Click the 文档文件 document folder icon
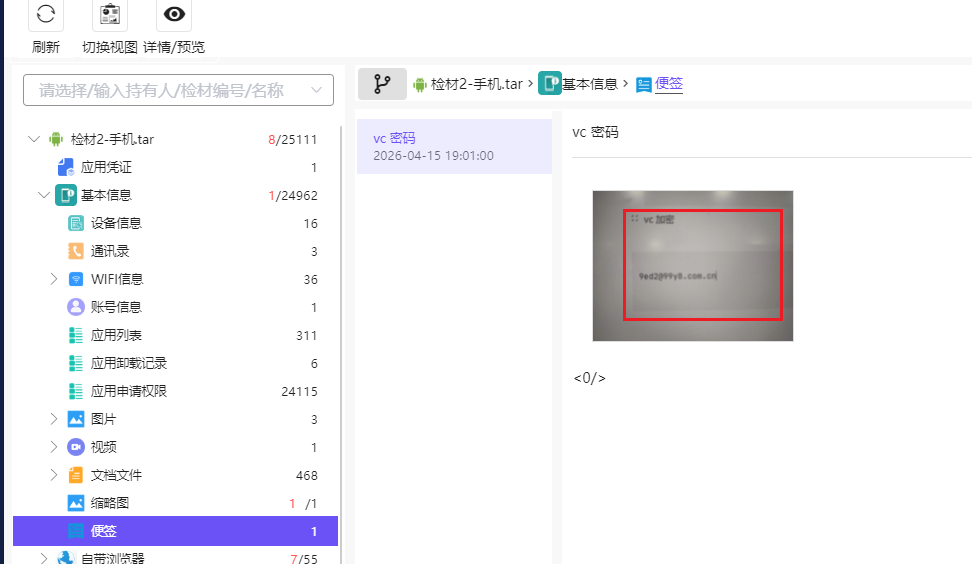Viewport: 972px width, 564px height. point(76,475)
